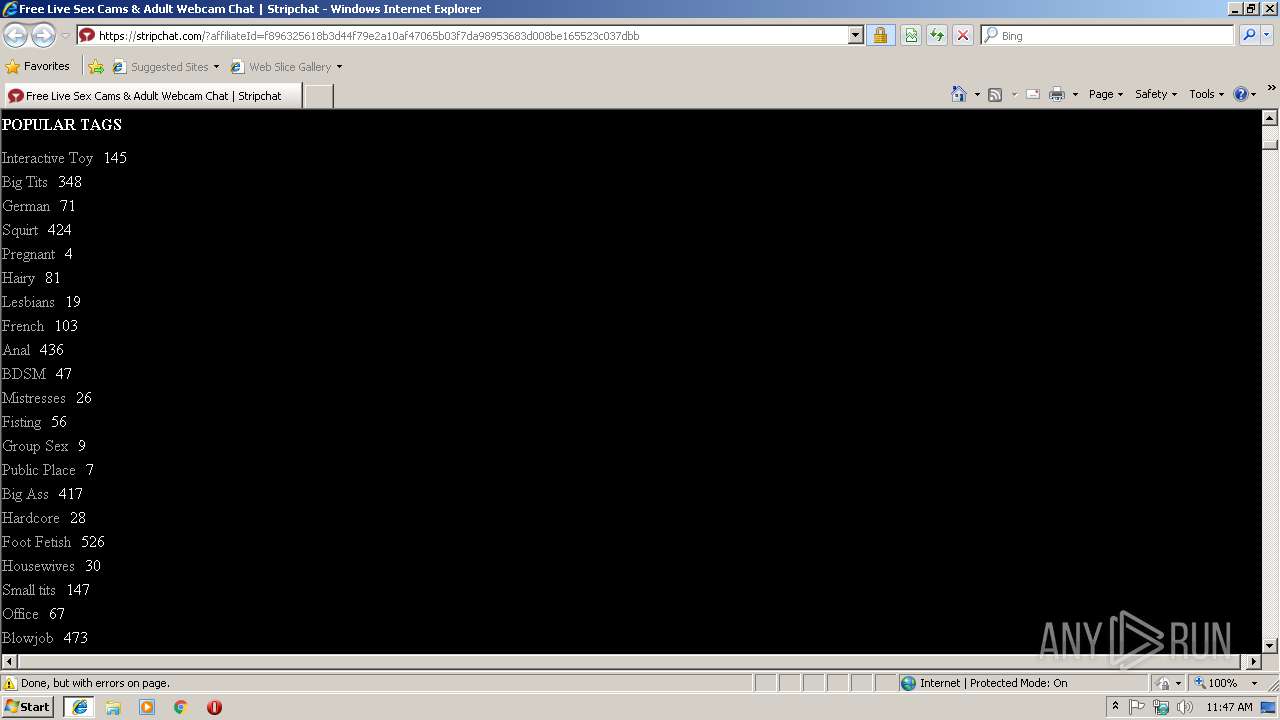The width and height of the screenshot is (1280, 720).
Task: Open the recent pages dropdown beside Forward
Action: (x=65, y=36)
